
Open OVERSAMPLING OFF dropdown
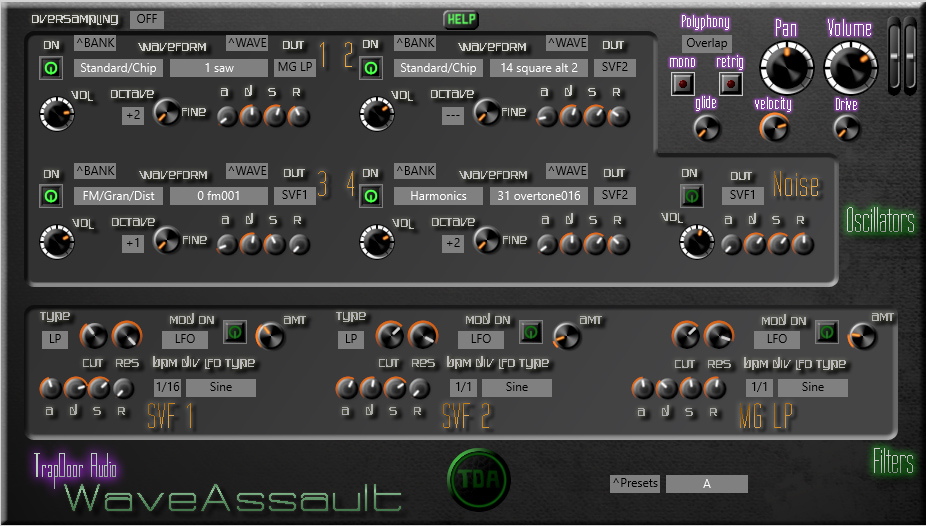coord(147,19)
